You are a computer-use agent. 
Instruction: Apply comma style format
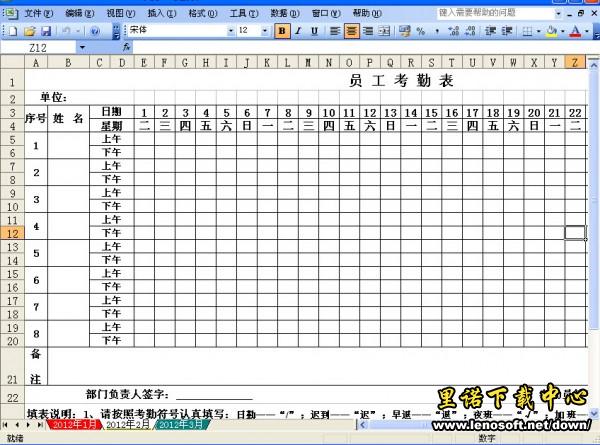pos(437,31)
